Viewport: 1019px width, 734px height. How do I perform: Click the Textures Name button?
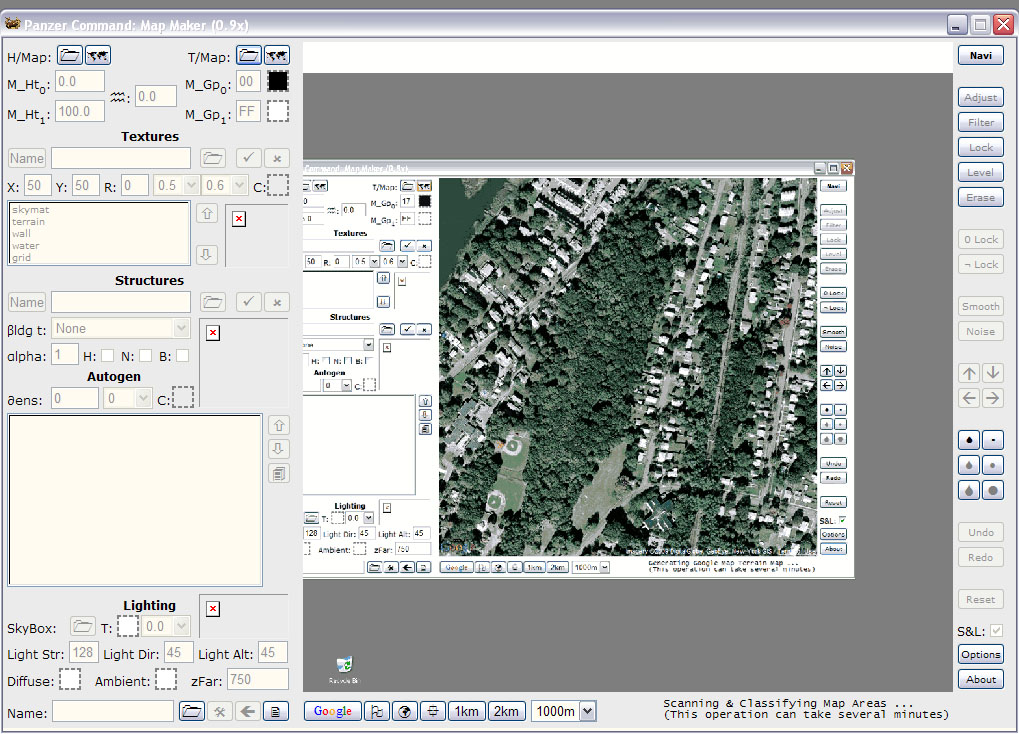[x=27, y=158]
